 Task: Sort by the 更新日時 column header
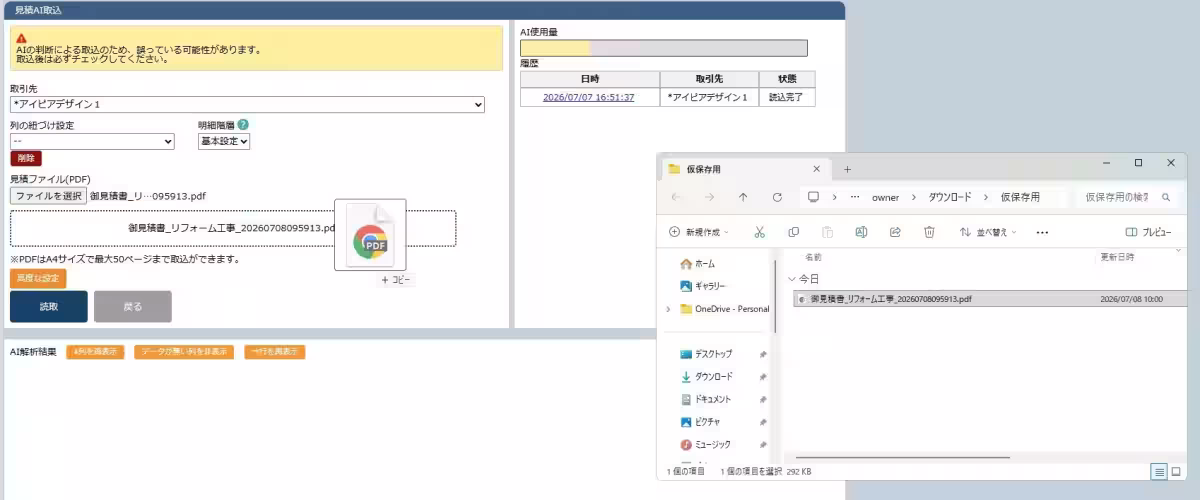[x=1117, y=257]
